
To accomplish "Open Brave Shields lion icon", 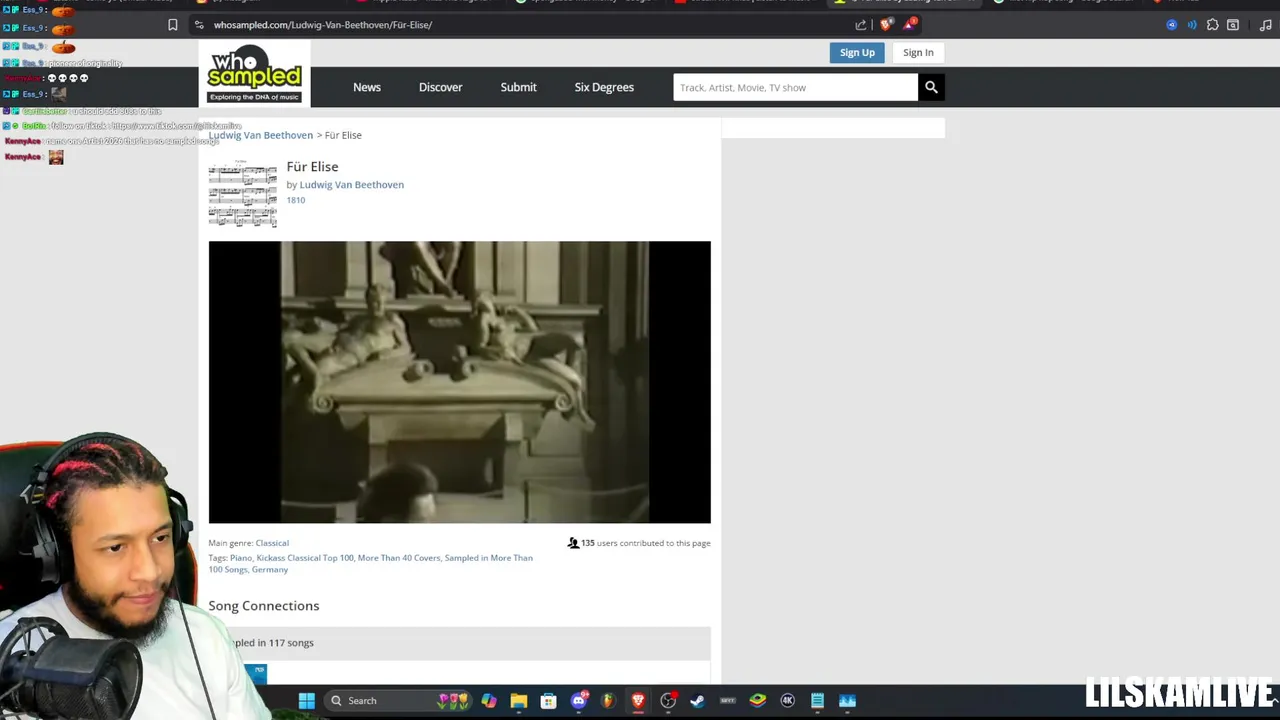I will [x=886, y=25].
